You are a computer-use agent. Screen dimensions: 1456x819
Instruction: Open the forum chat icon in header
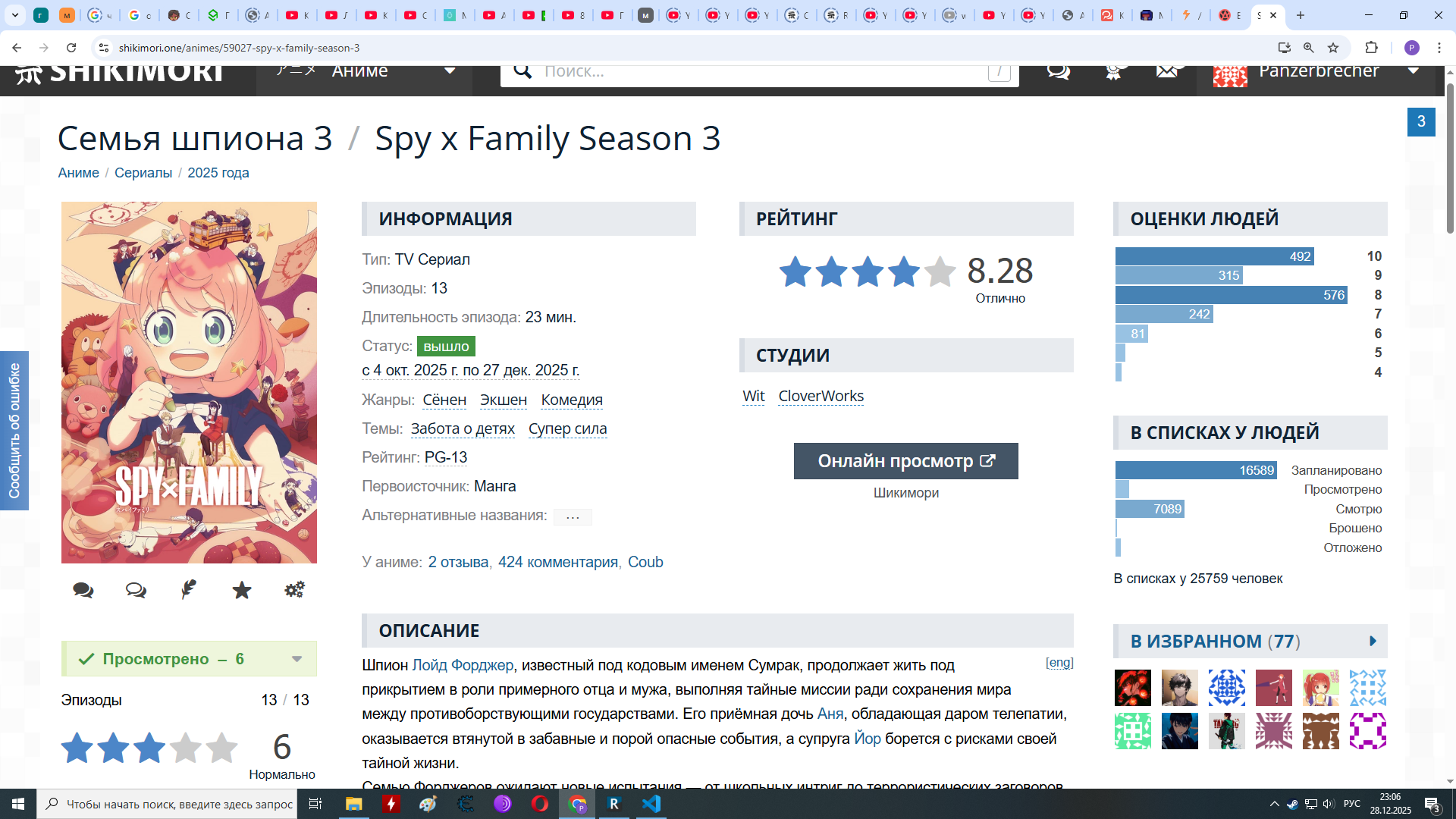click(x=1059, y=71)
